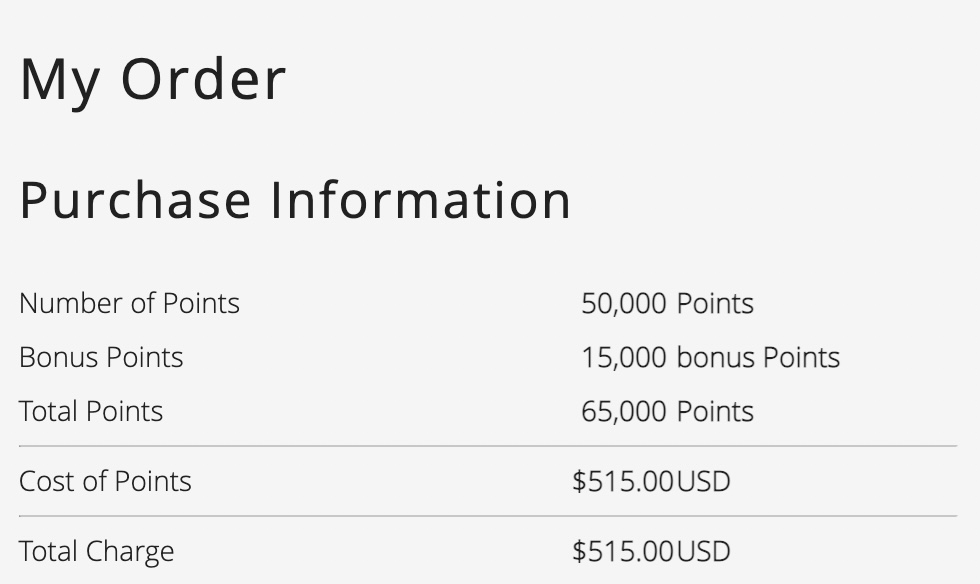Click the "Points" unit beside 50,000
Viewport: 980px width, 584px height.
(x=715, y=303)
